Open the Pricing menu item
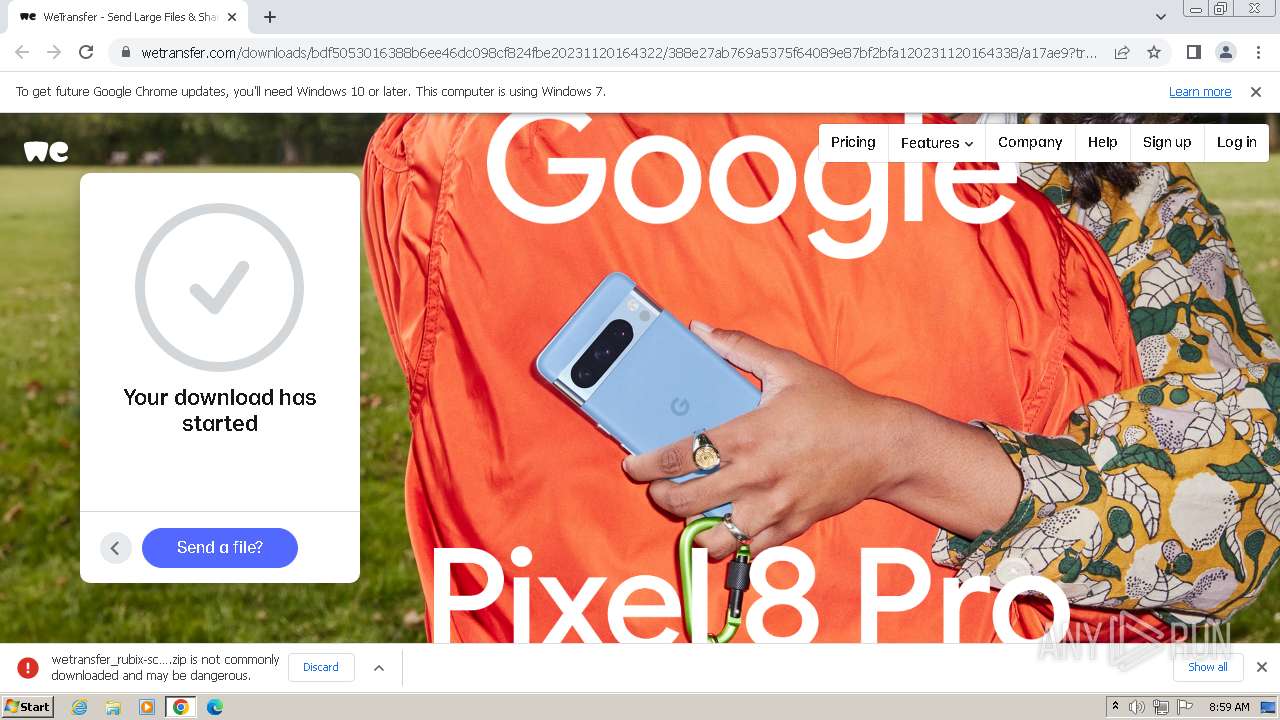1280x720 pixels. (853, 143)
